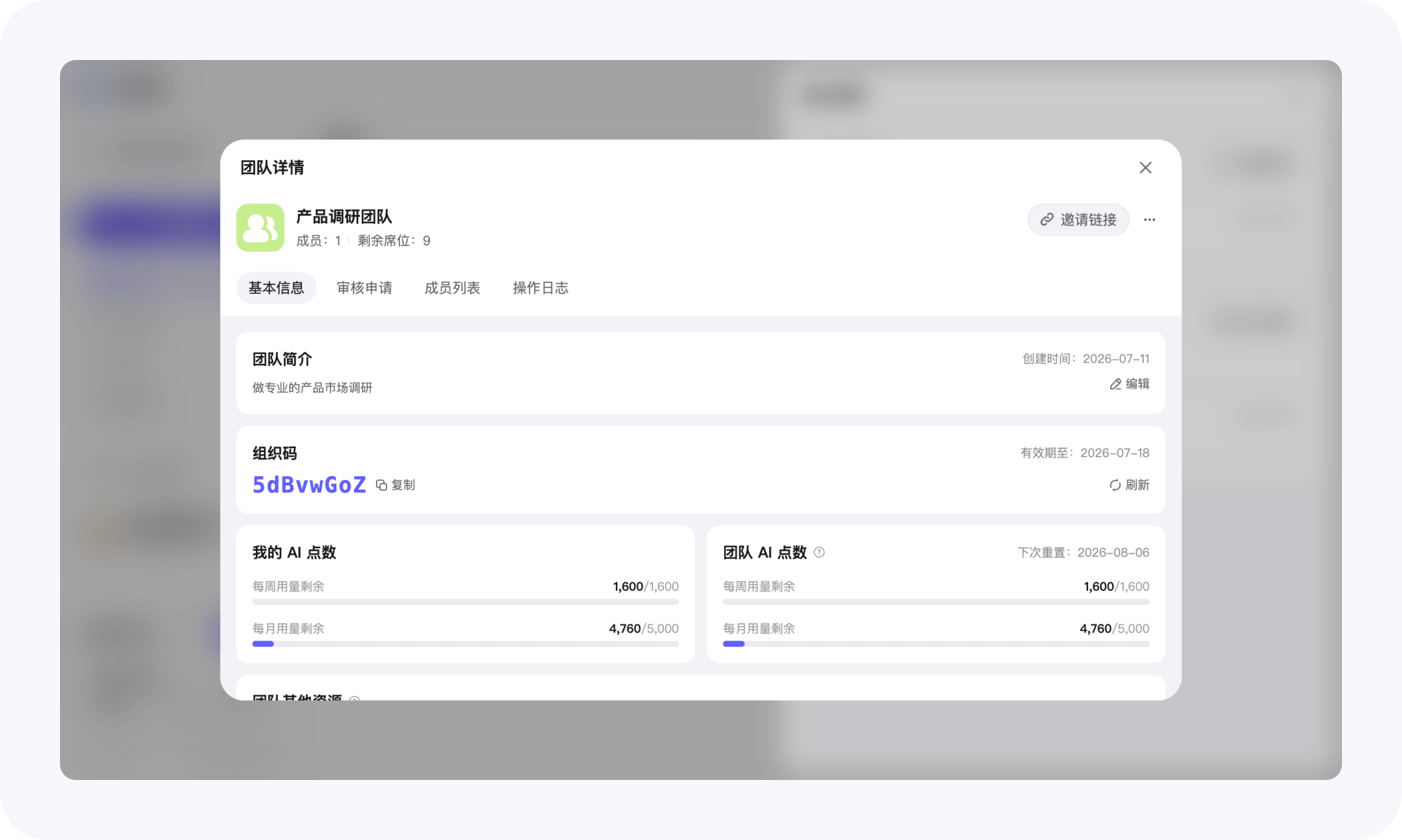
Task: Click the 我的 AI 点数 monthly usage bar
Action: click(465, 644)
